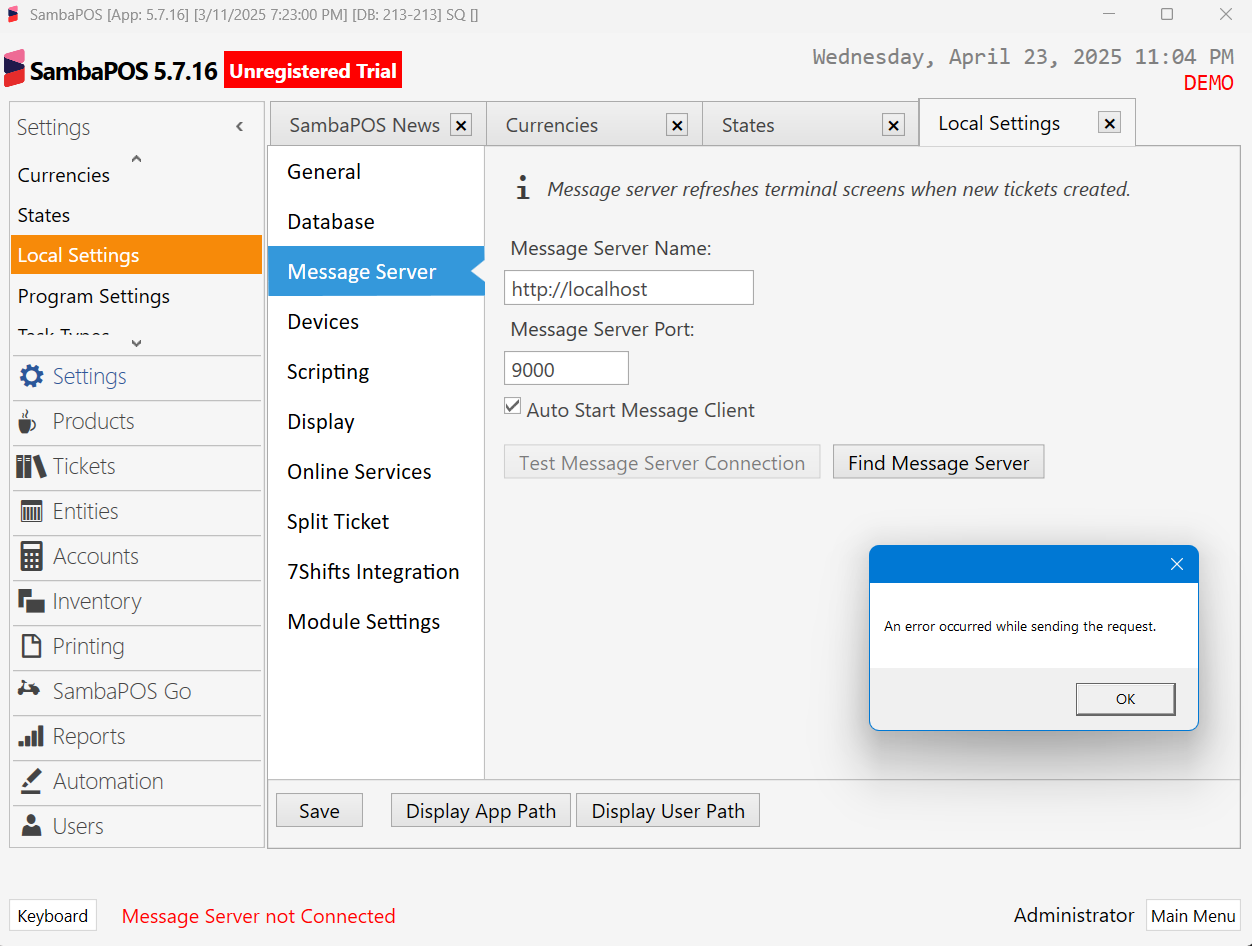Expand the settings list down arrow
Viewport: 1252px width, 946px height.
click(137, 343)
